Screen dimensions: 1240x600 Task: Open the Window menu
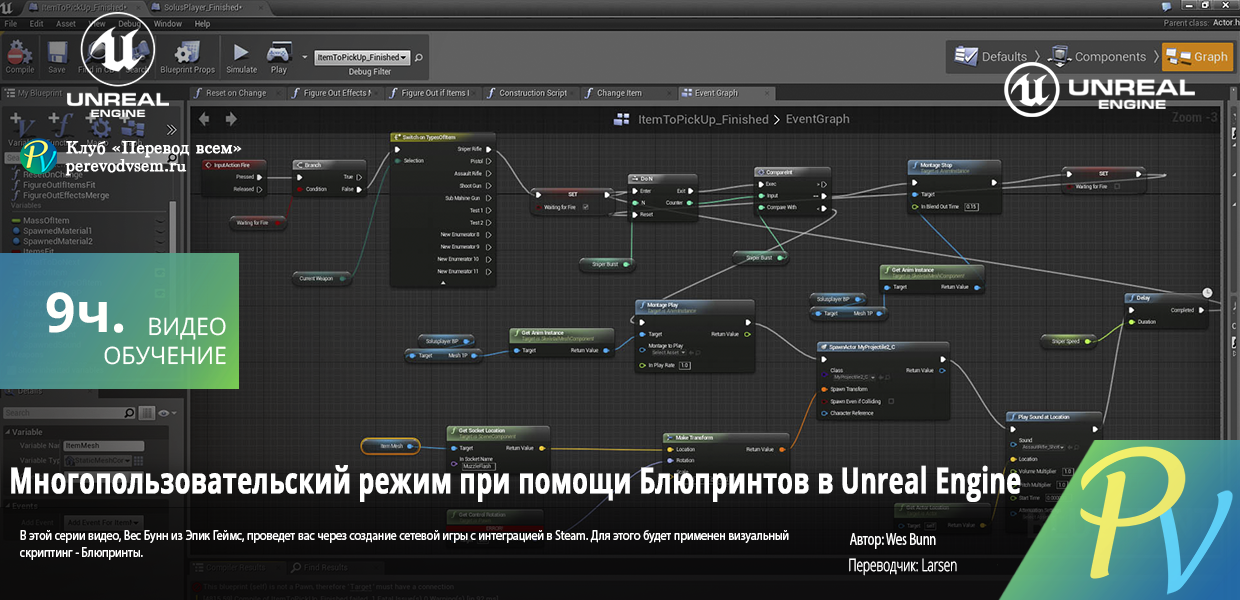click(168, 23)
